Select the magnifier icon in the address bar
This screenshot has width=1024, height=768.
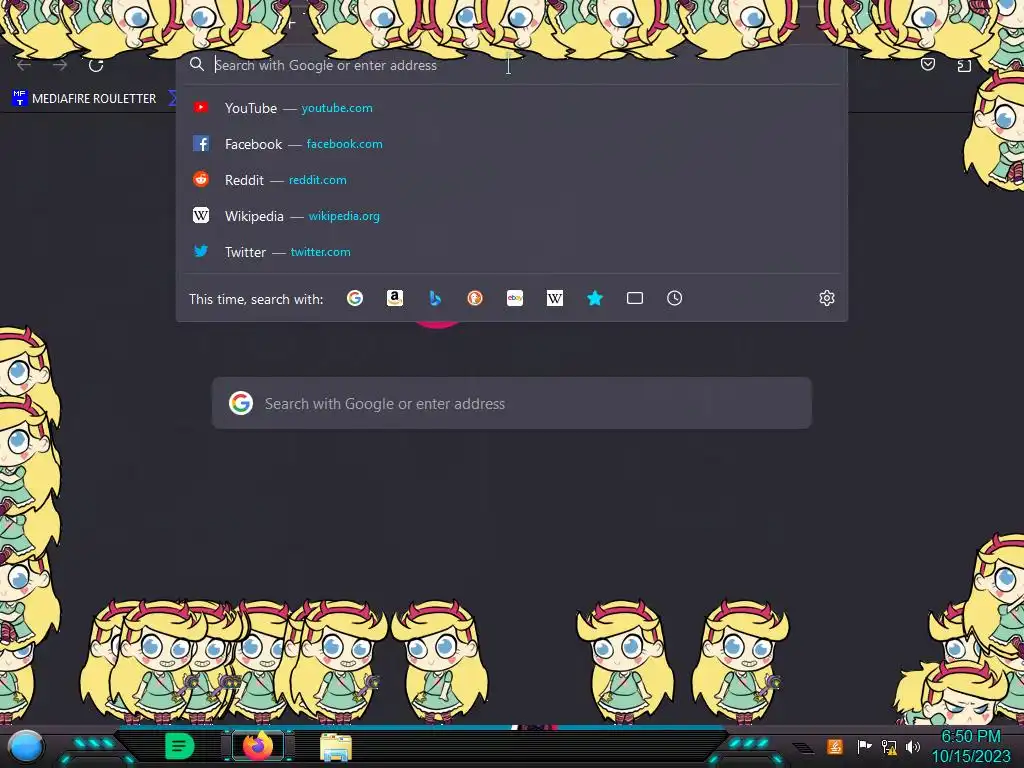pos(197,64)
